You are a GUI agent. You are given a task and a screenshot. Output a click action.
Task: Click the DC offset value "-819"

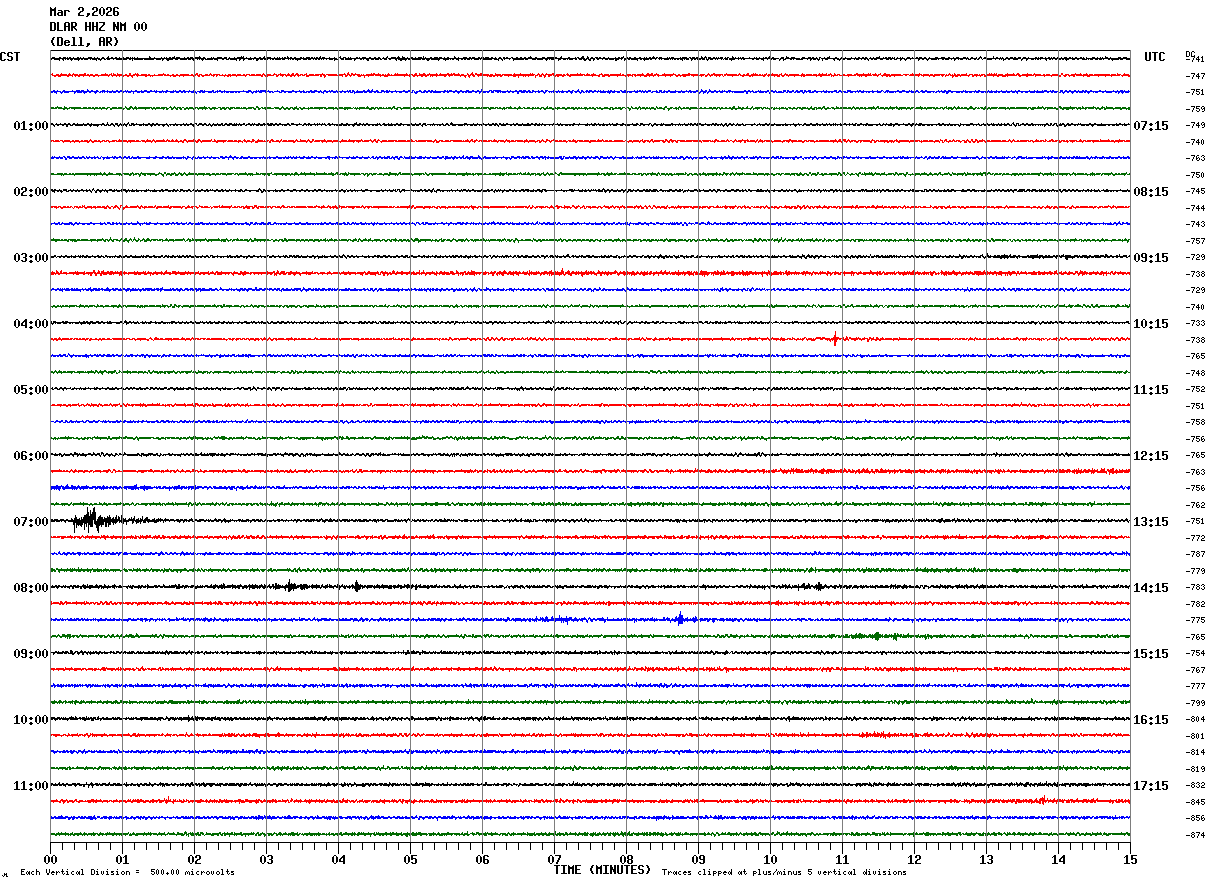tap(1195, 769)
